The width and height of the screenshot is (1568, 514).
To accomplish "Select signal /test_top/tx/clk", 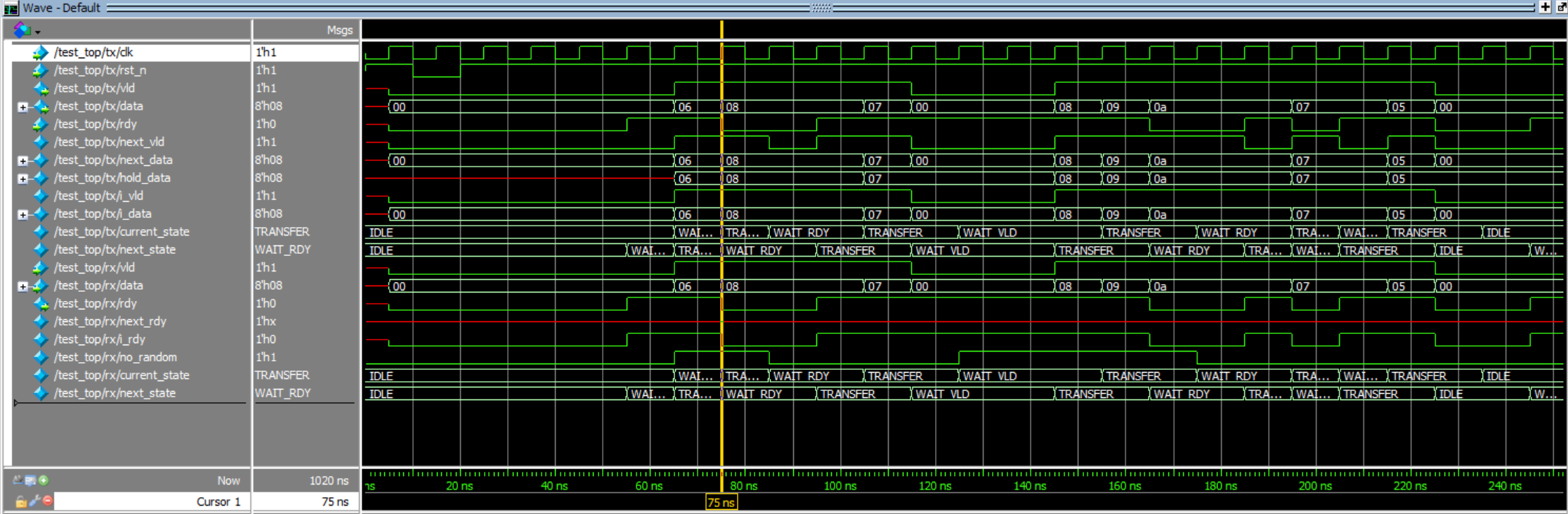I will pyautogui.click(x=93, y=52).
